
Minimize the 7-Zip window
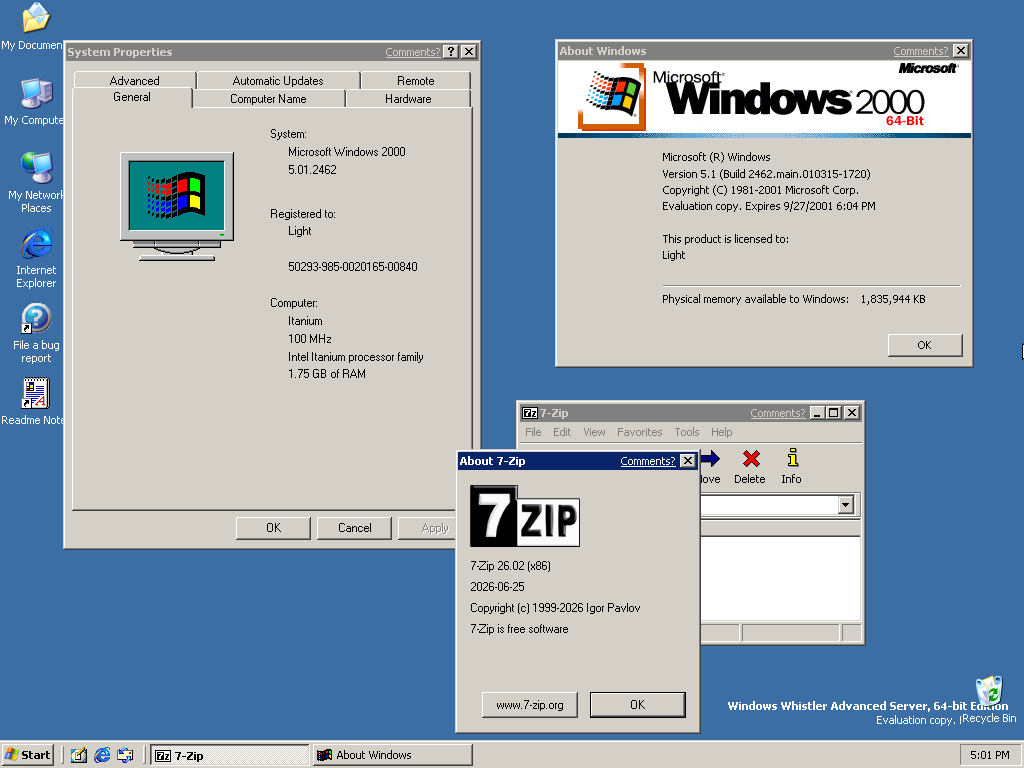pyautogui.click(x=817, y=413)
